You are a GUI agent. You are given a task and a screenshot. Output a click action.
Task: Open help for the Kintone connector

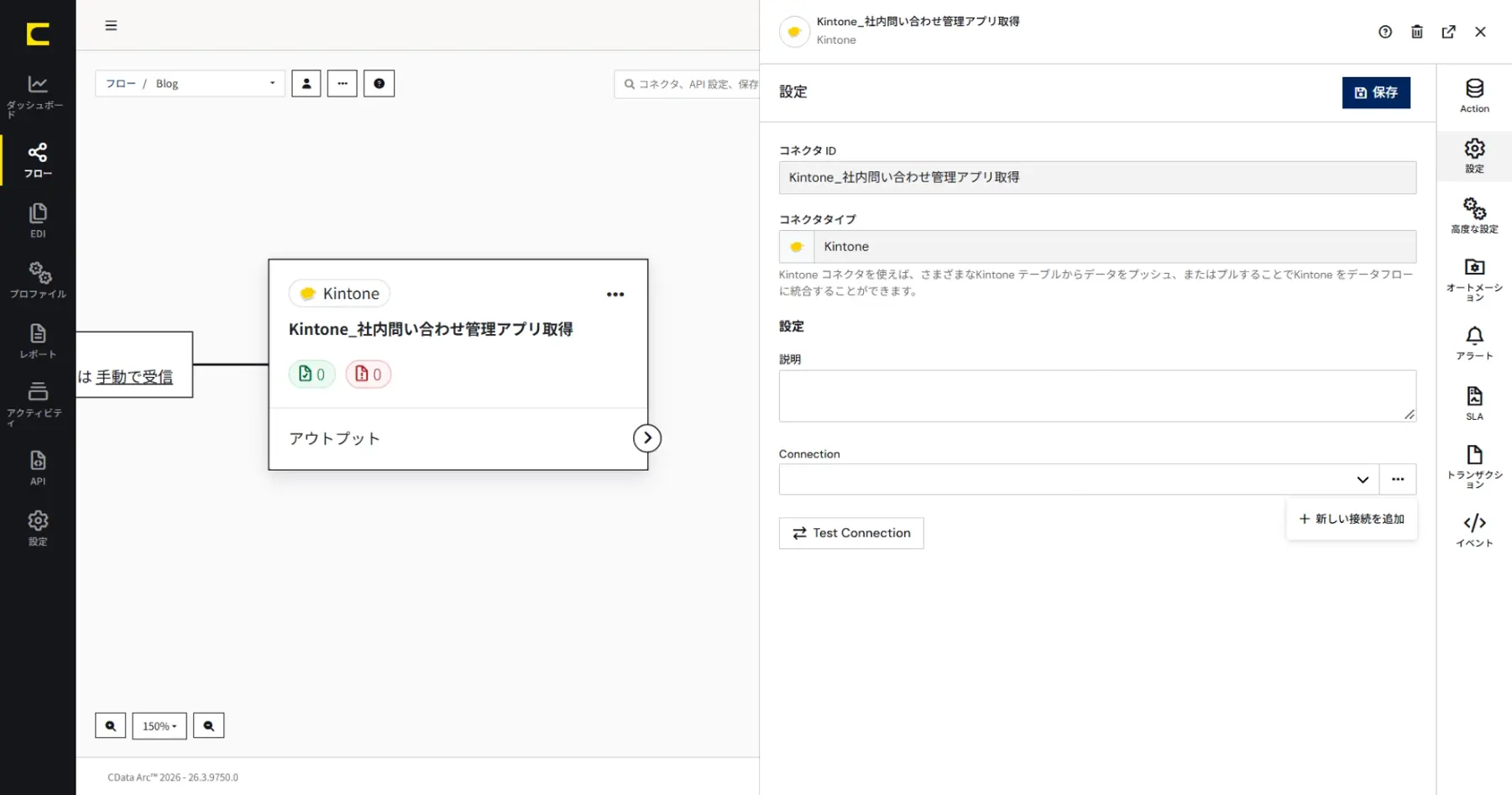pos(1385,32)
